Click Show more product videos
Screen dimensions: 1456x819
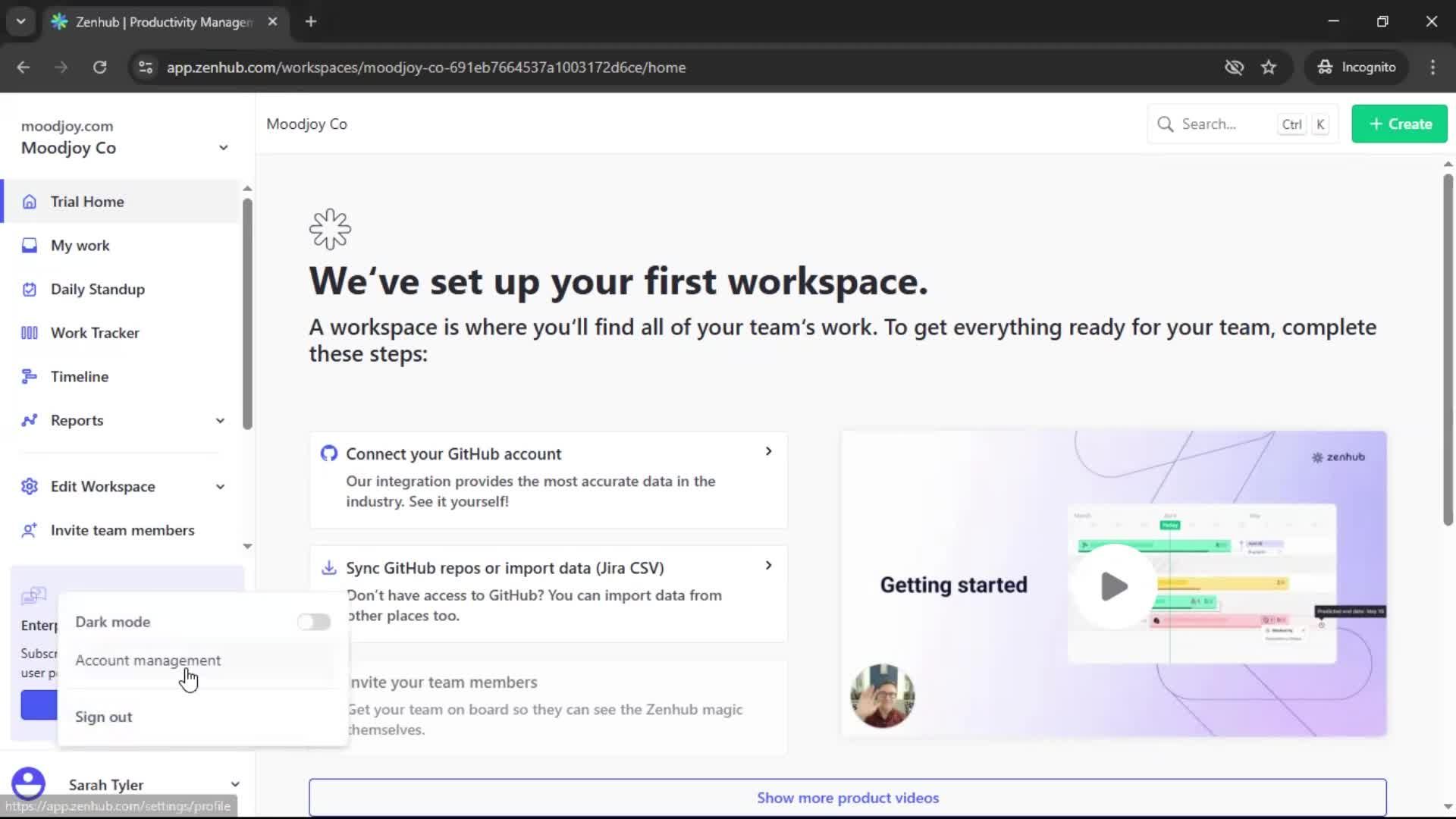[847, 797]
